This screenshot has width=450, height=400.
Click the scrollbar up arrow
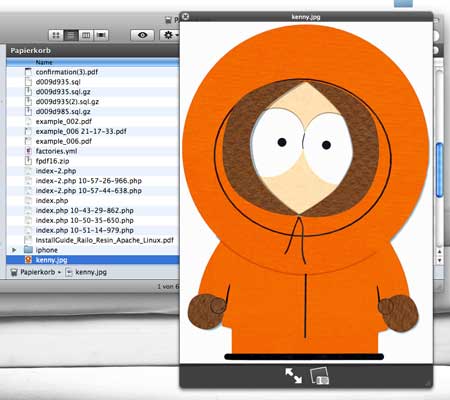pos(439,252)
